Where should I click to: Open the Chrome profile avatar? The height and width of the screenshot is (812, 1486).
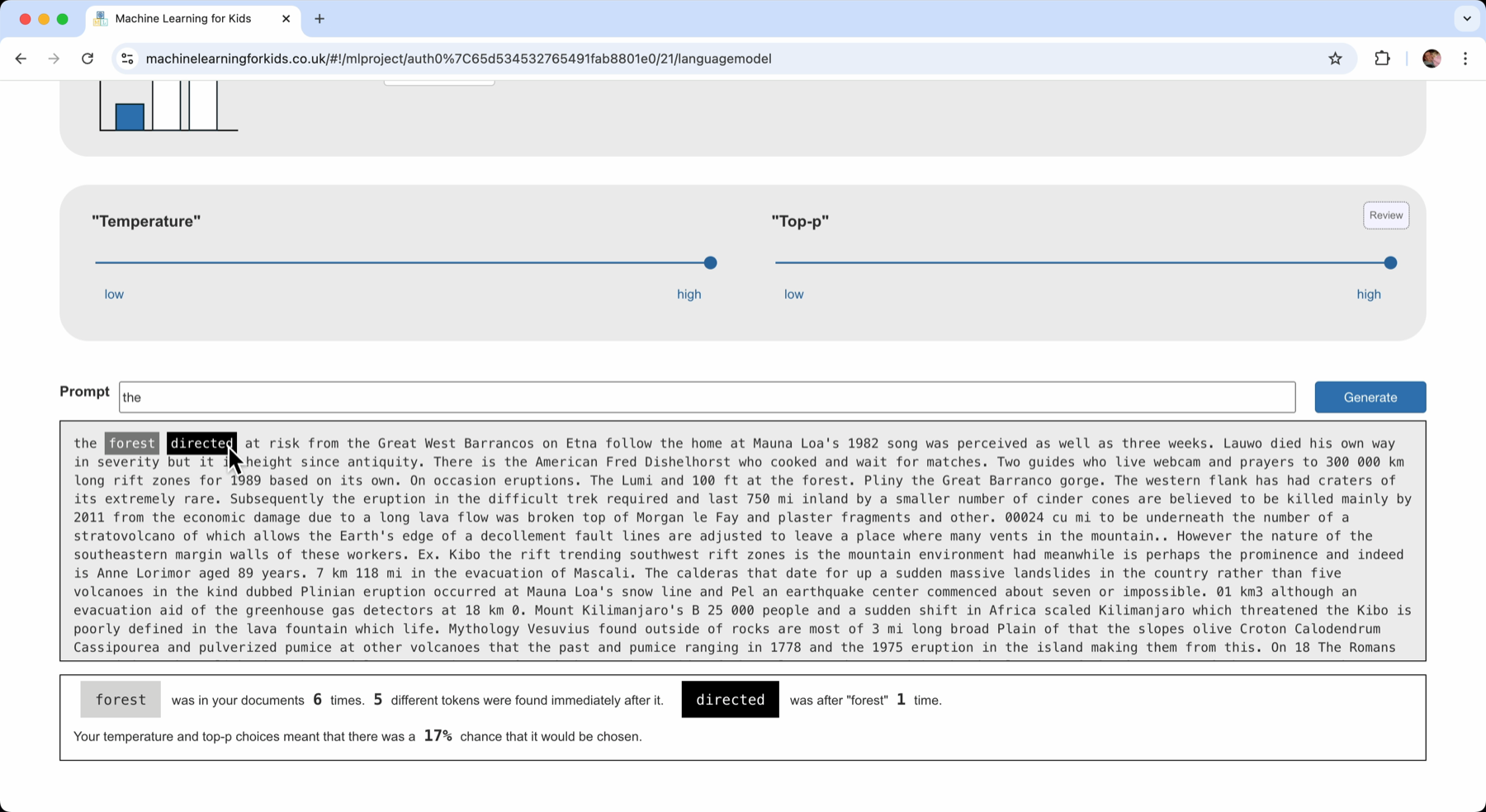[1432, 59]
